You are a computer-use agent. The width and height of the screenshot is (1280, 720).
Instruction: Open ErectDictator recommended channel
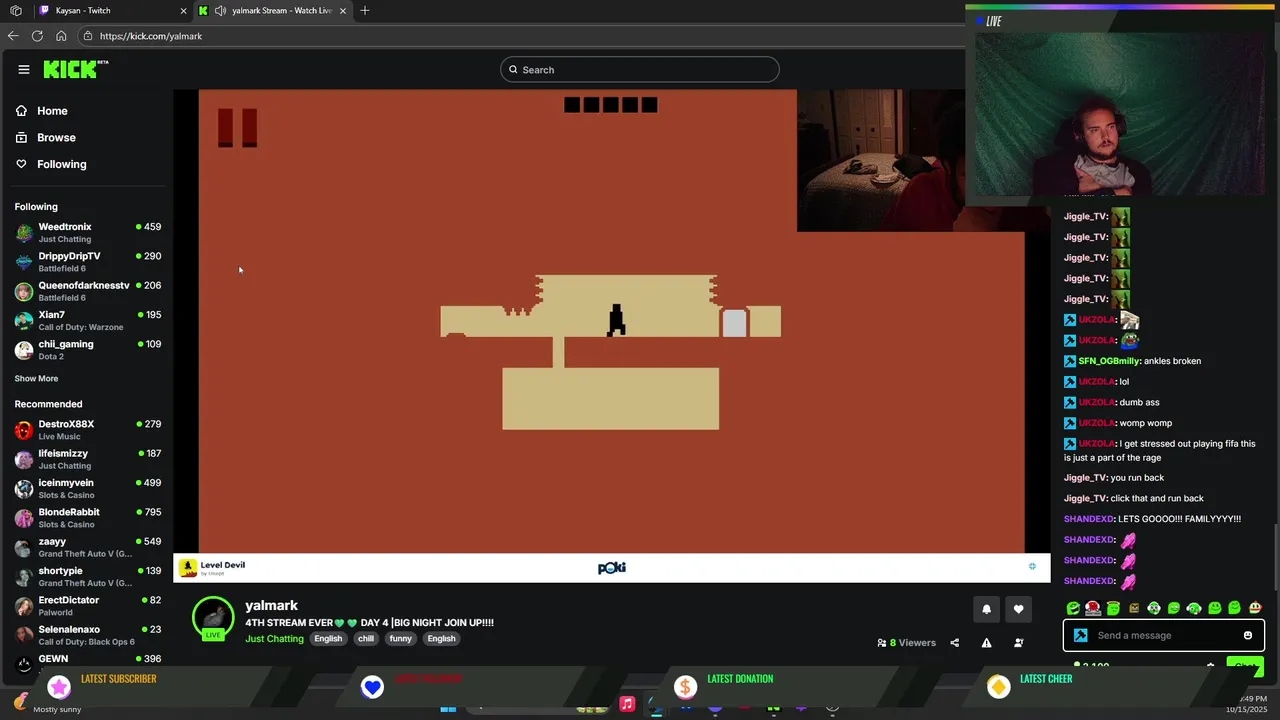(88, 606)
